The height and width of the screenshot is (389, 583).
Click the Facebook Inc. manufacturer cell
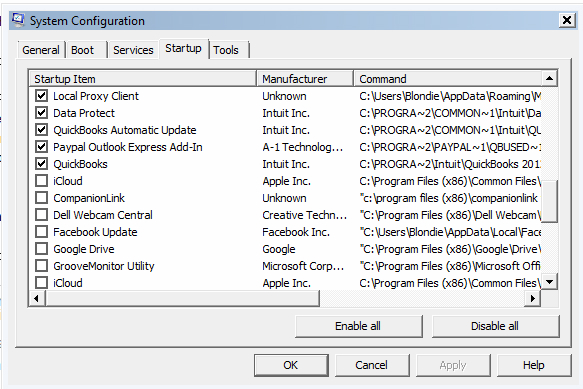pyautogui.click(x=296, y=232)
